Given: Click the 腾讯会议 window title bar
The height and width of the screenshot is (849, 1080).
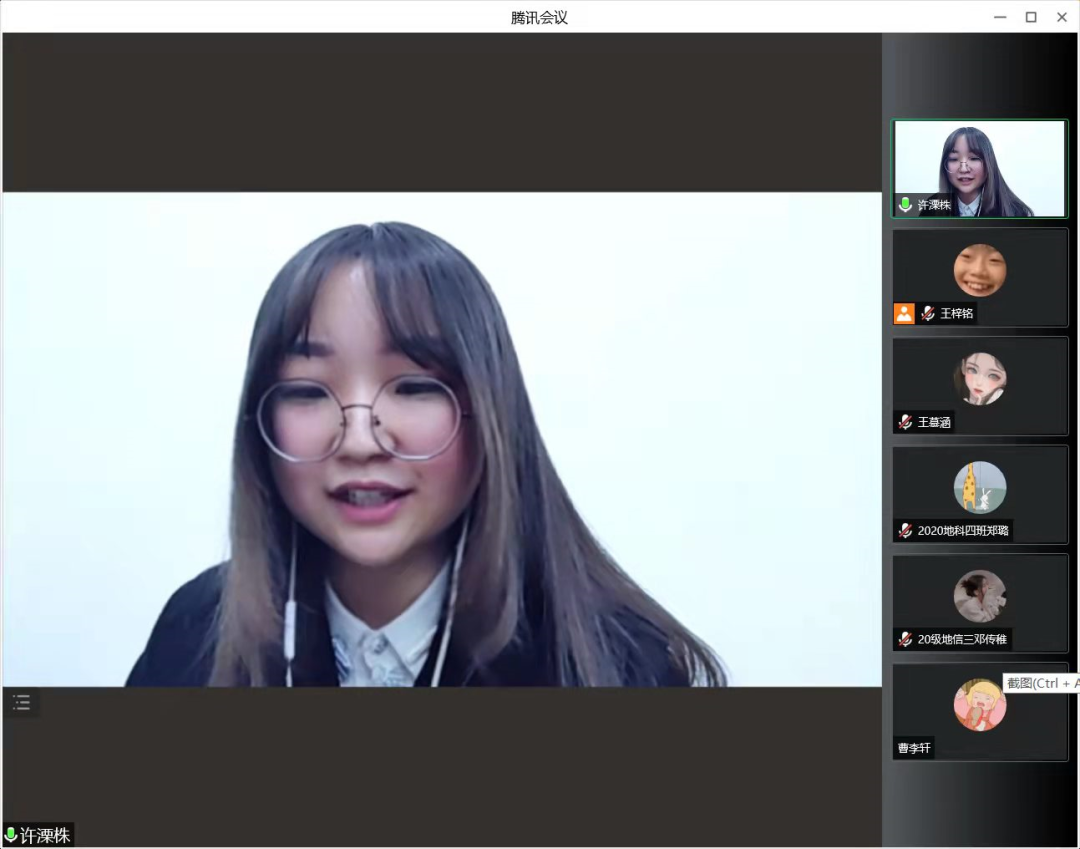Looking at the screenshot, I should [x=539, y=17].
